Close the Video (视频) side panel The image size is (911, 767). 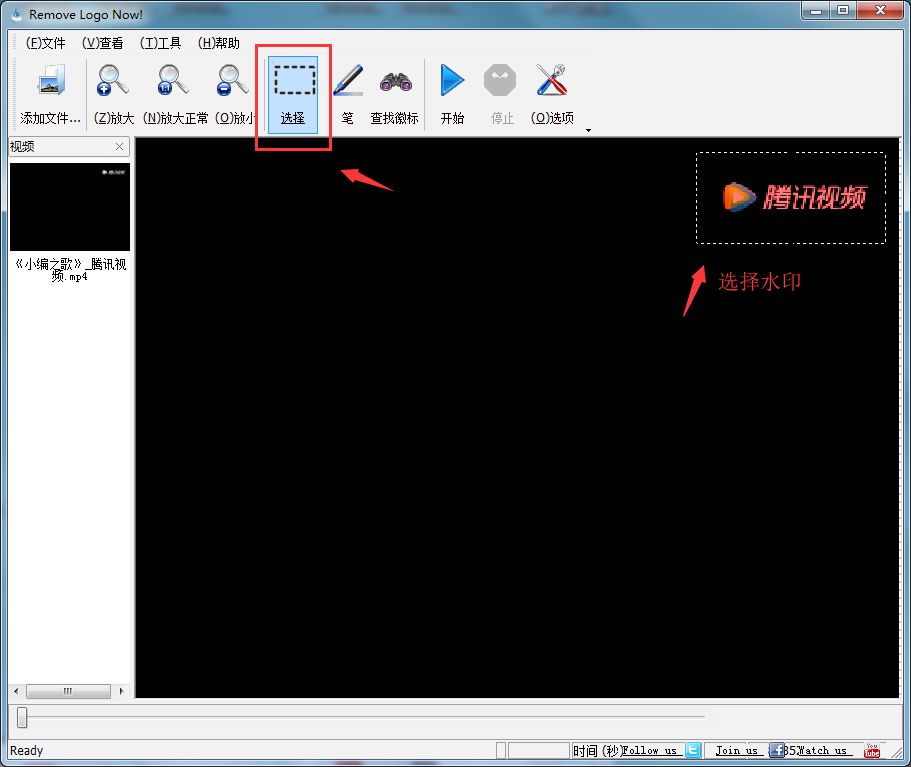119,146
